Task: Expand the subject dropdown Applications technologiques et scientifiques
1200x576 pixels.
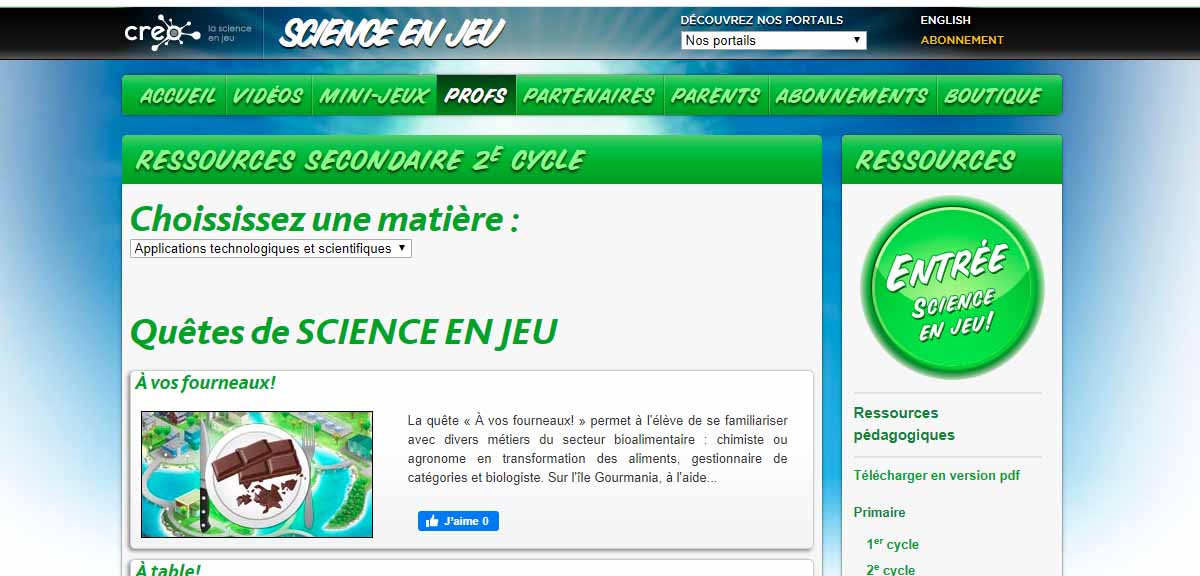Action: coord(271,248)
